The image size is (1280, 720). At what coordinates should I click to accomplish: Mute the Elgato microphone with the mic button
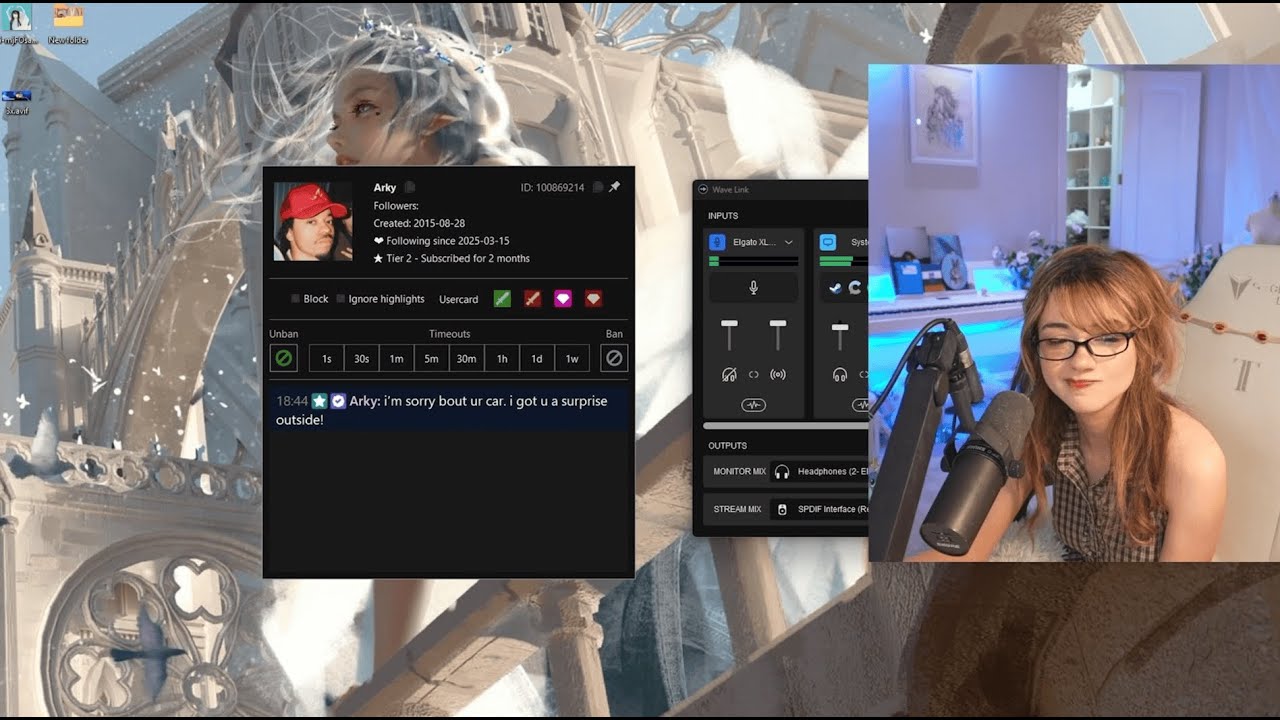[x=754, y=288]
